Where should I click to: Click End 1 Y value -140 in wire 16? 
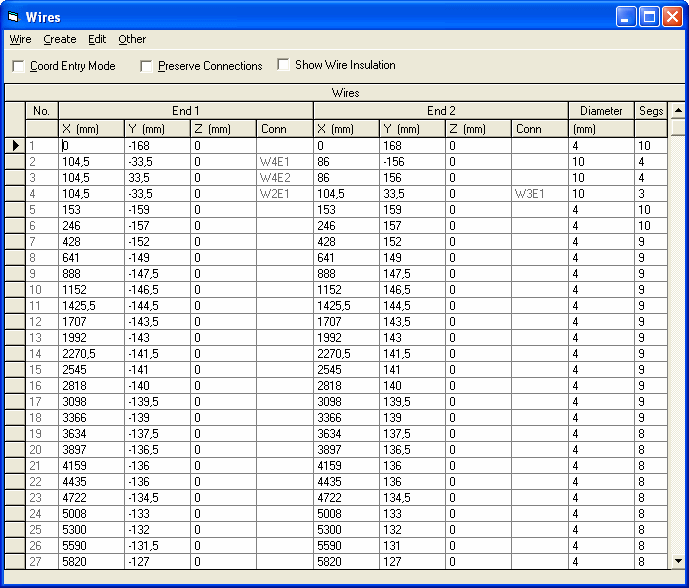click(157, 386)
